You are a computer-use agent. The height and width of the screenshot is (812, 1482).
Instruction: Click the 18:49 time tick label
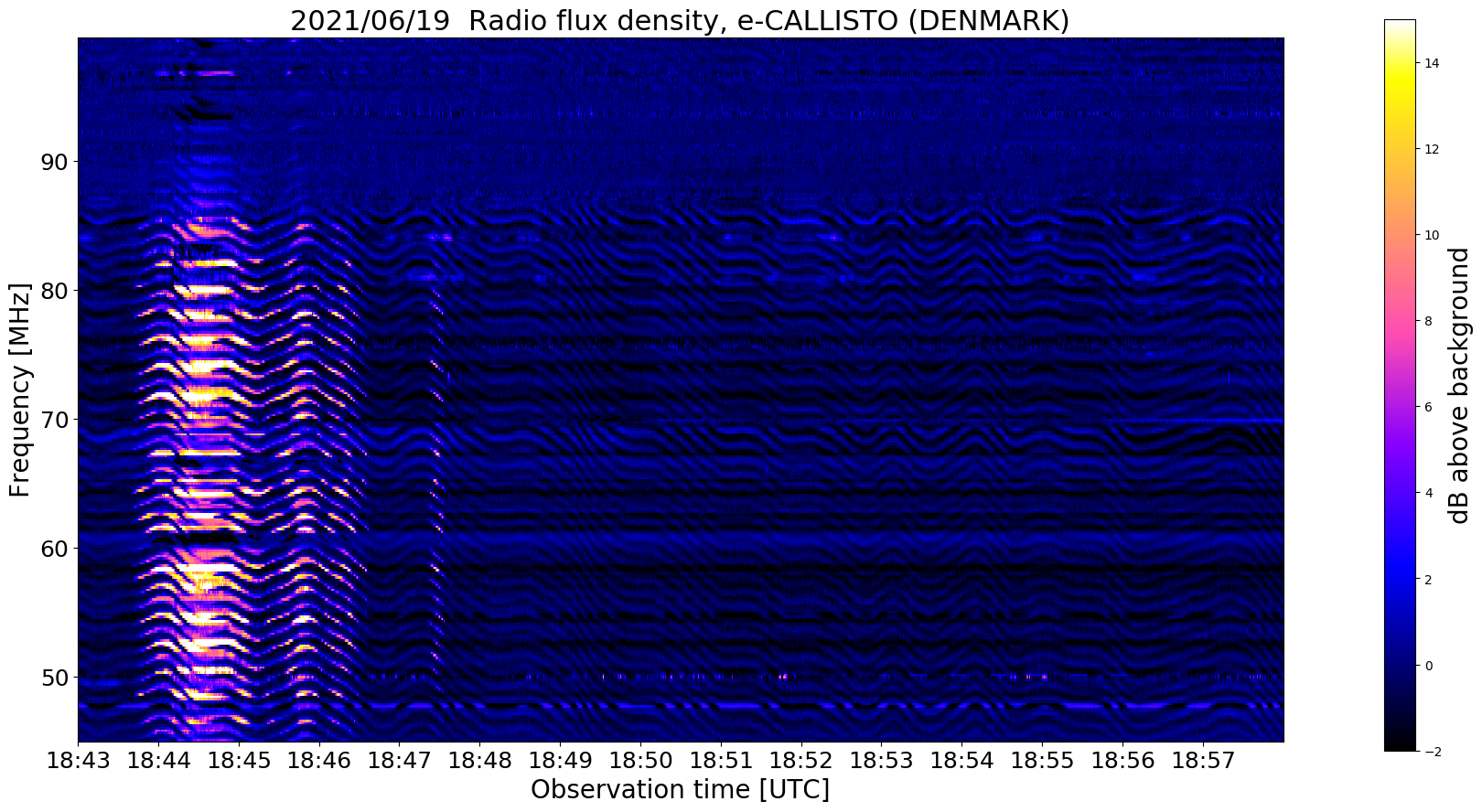pos(560,760)
